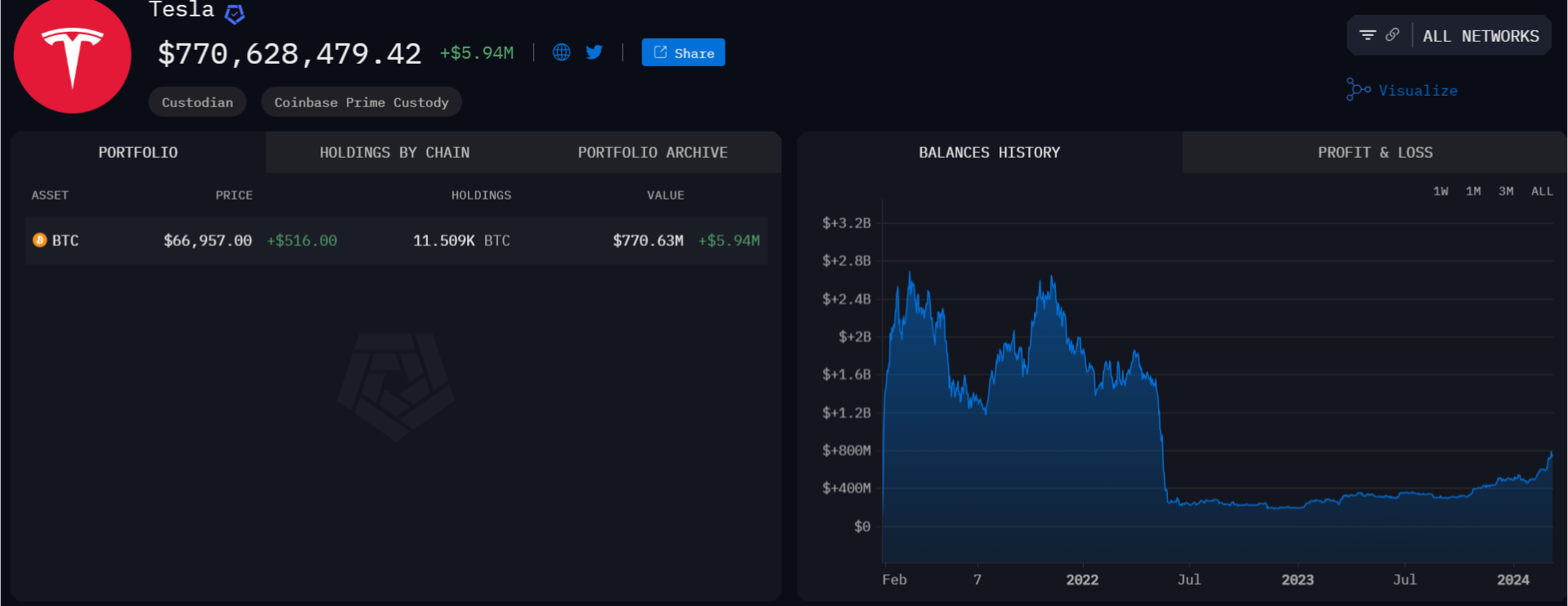Set chart range to 1M

(x=1473, y=191)
